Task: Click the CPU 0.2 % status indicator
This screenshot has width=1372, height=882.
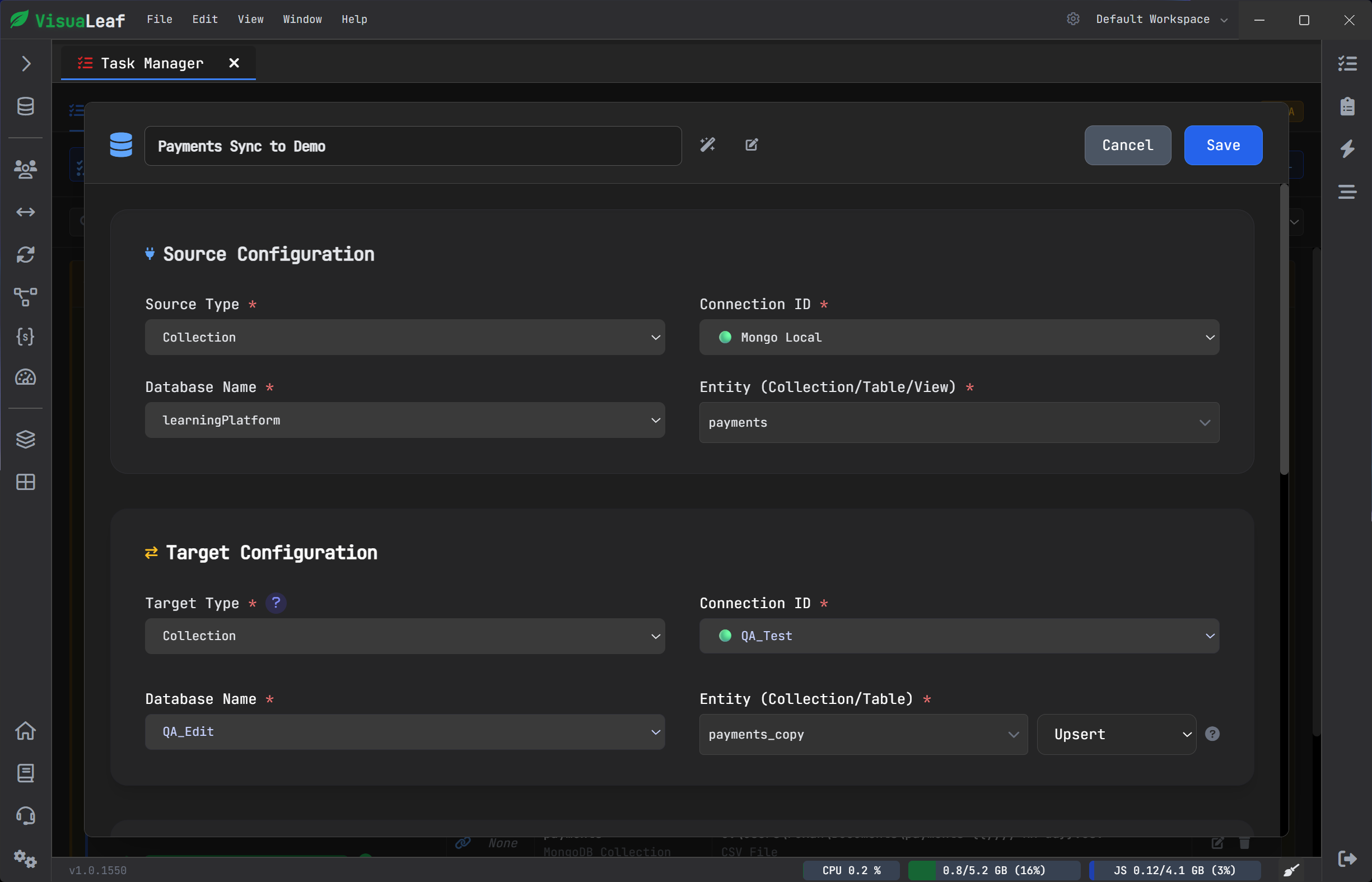Action: coord(852,870)
